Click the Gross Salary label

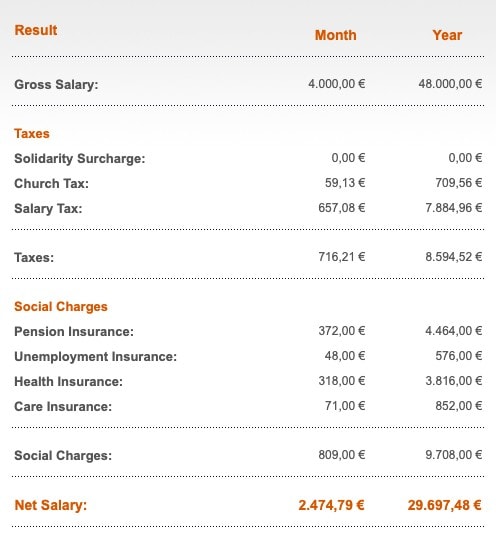pyautogui.click(x=56, y=85)
